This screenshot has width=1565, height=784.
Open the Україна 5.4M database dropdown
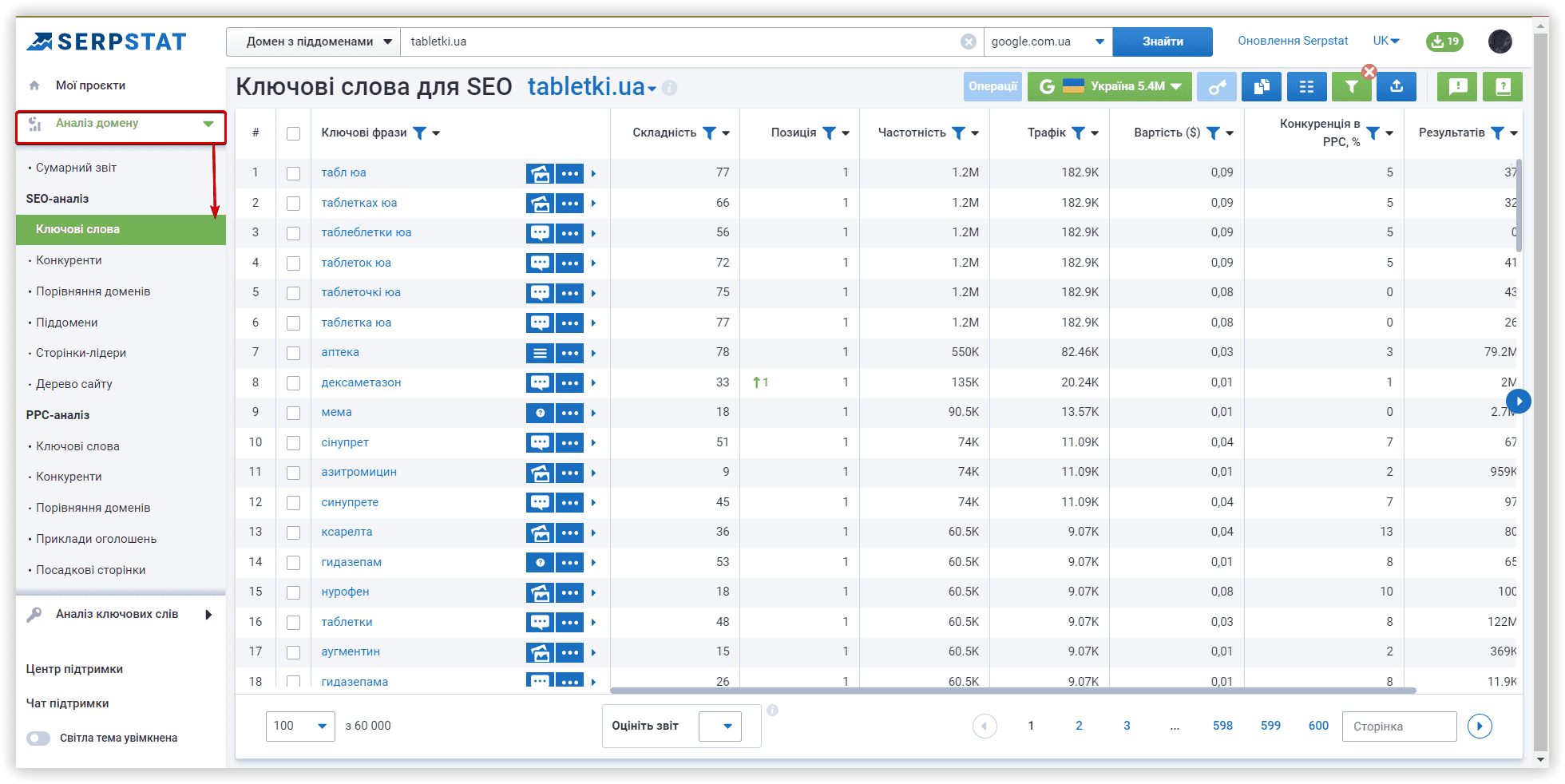(x=1110, y=86)
